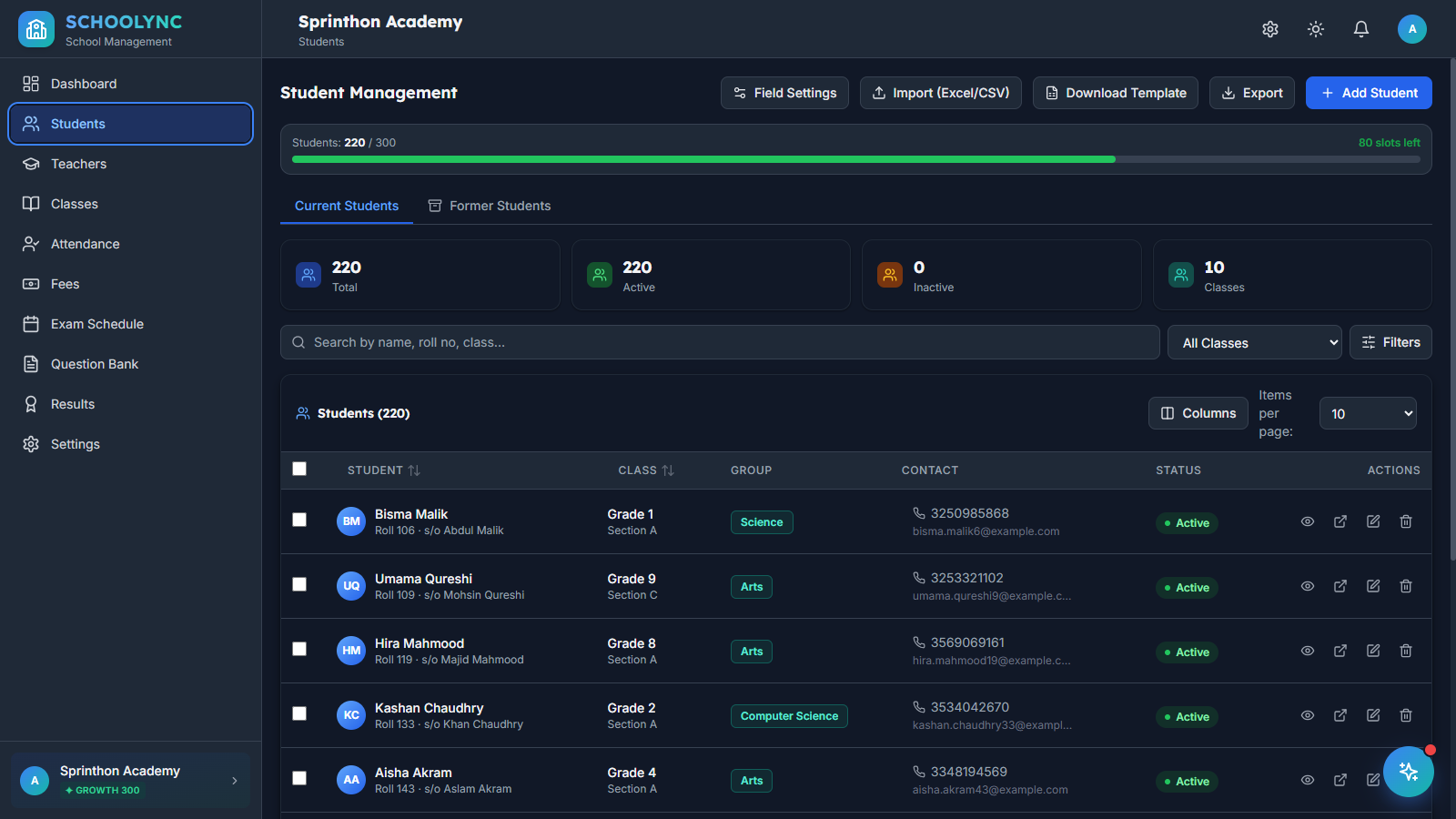1456x819 pixels.
Task: Check the Aisha Akram row checkbox
Action: point(299,778)
